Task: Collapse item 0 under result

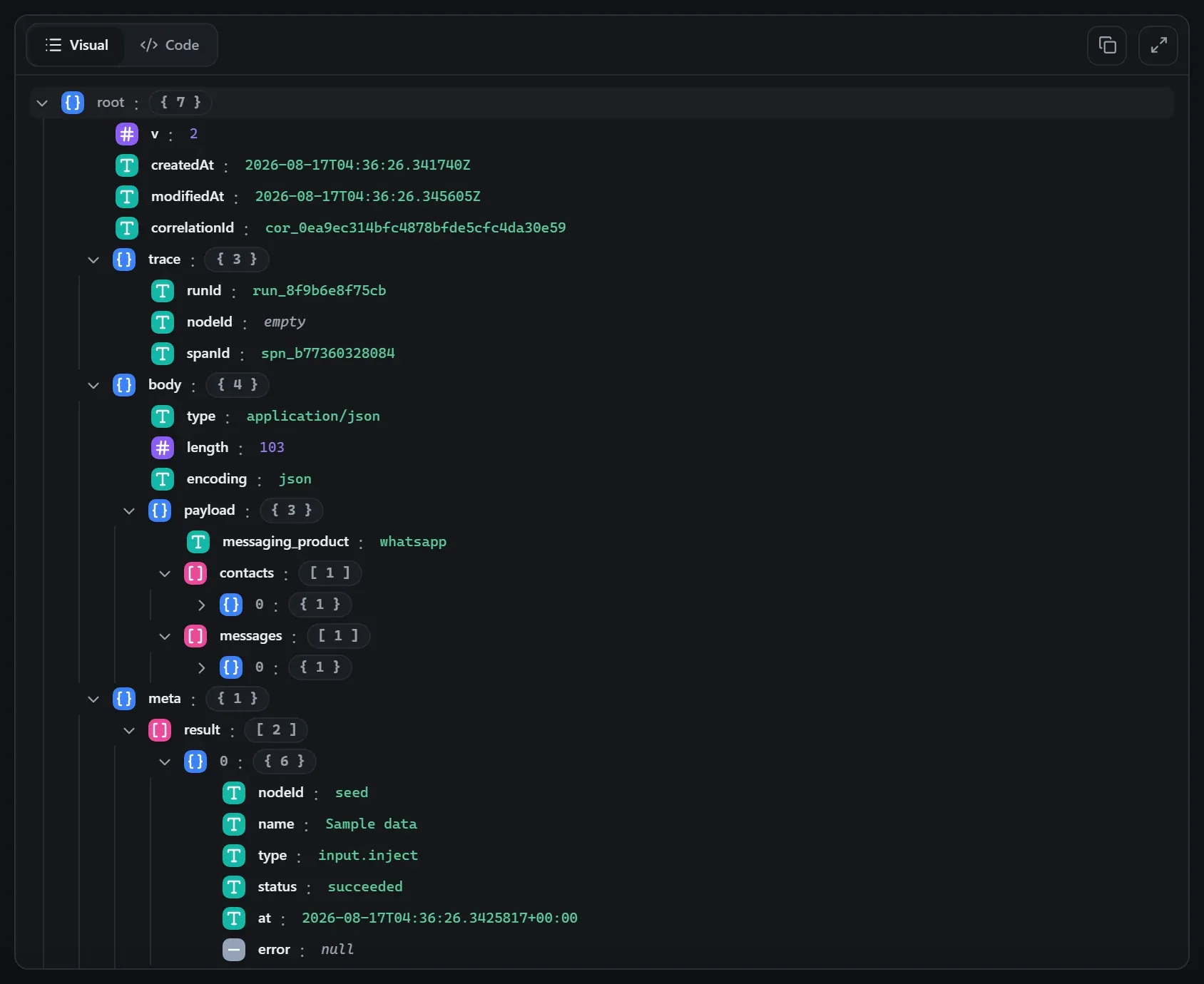Action: point(165,762)
